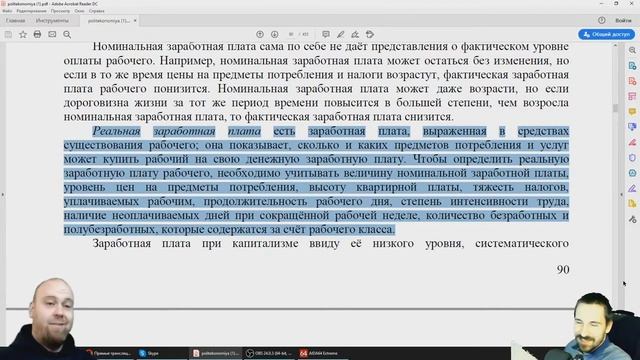640x360 pixels.
Task: Select the highlight text pen tool
Action: pos(340,34)
